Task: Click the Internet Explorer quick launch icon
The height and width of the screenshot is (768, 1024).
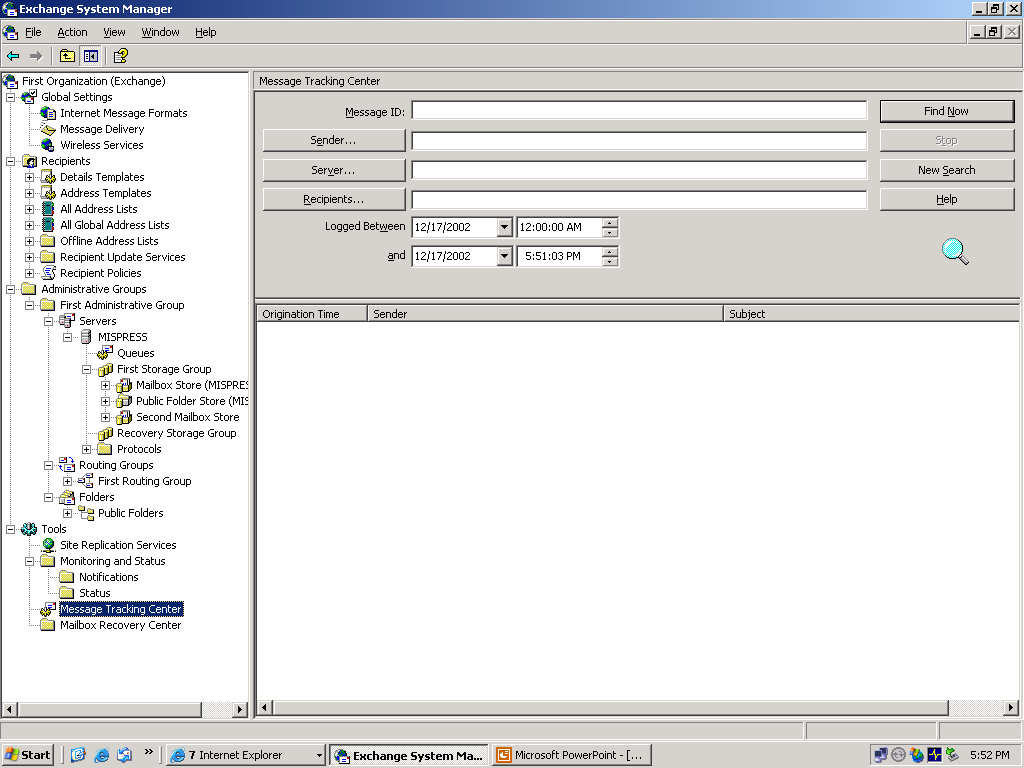Action: [x=101, y=755]
